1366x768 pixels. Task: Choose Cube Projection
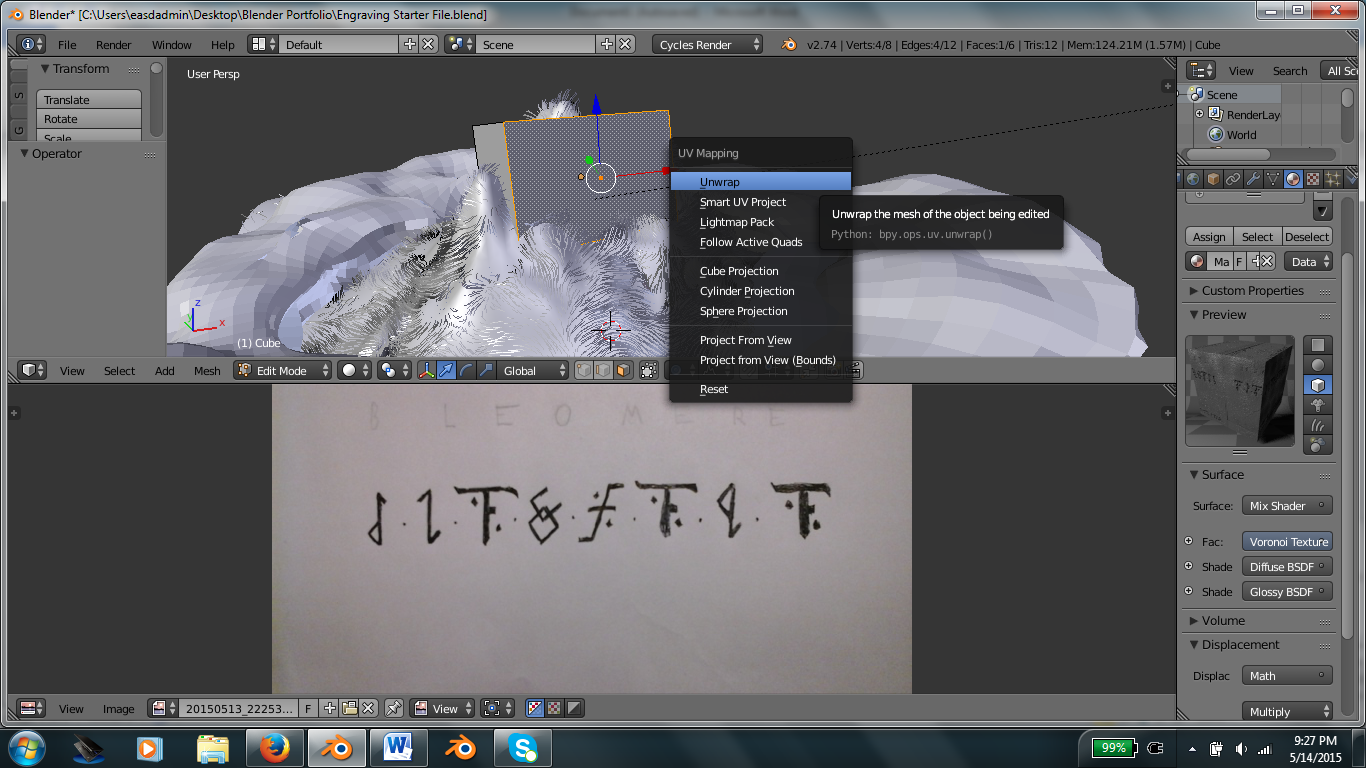pos(761,271)
